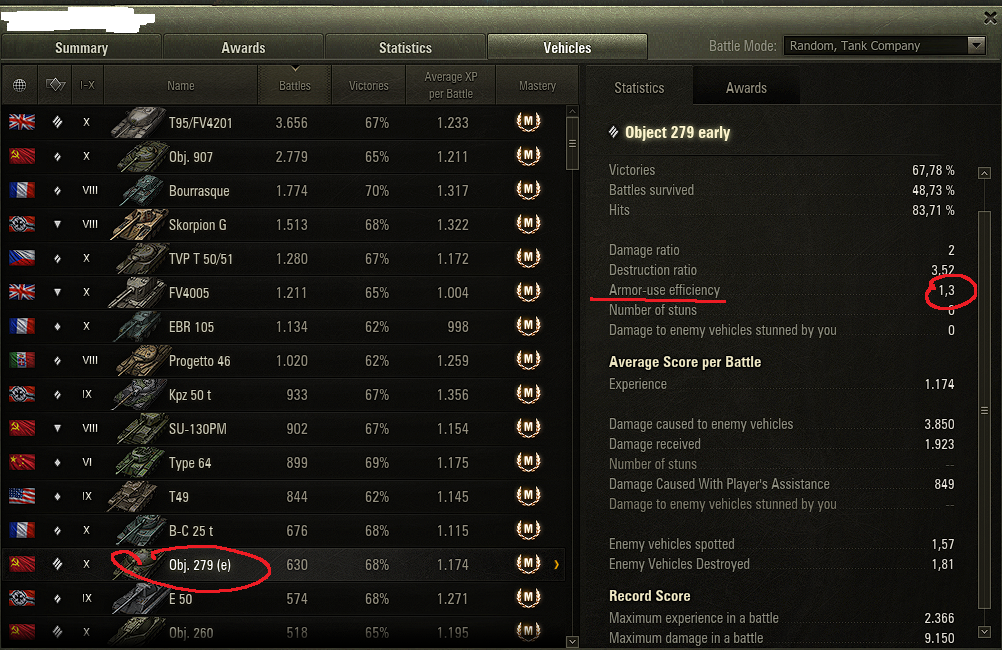Viewport: 1002px width, 650px height.
Task: Click the UK flag in FV4005 row
Action: coord(22,292)
